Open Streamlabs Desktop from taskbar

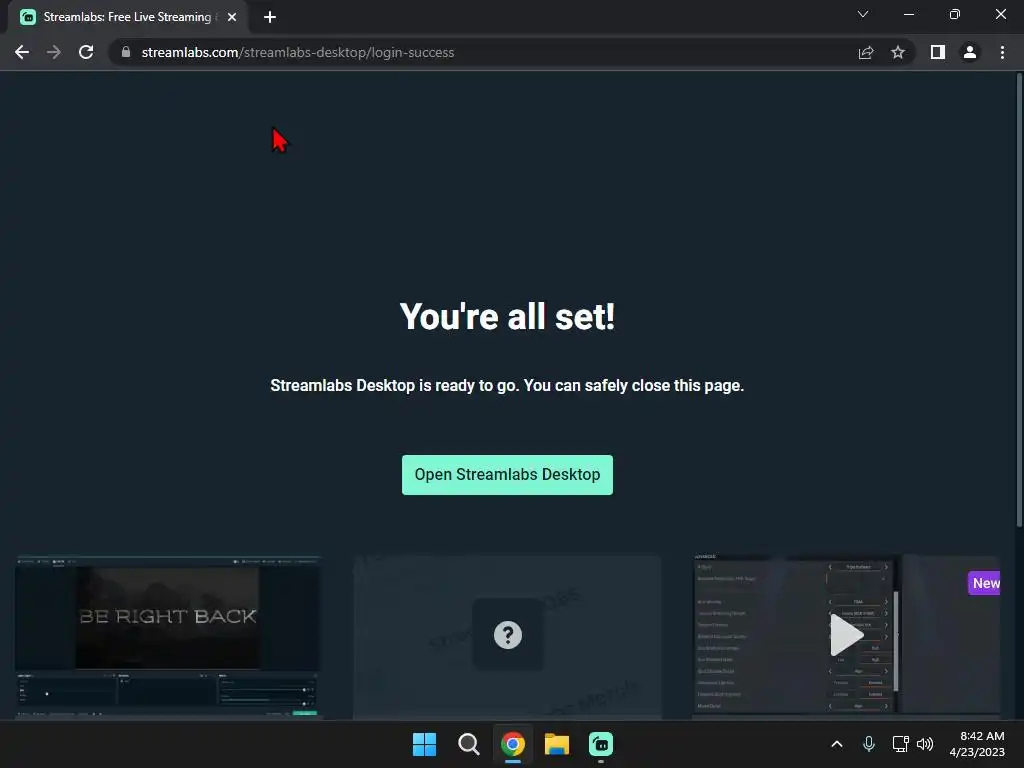[601, 744]
